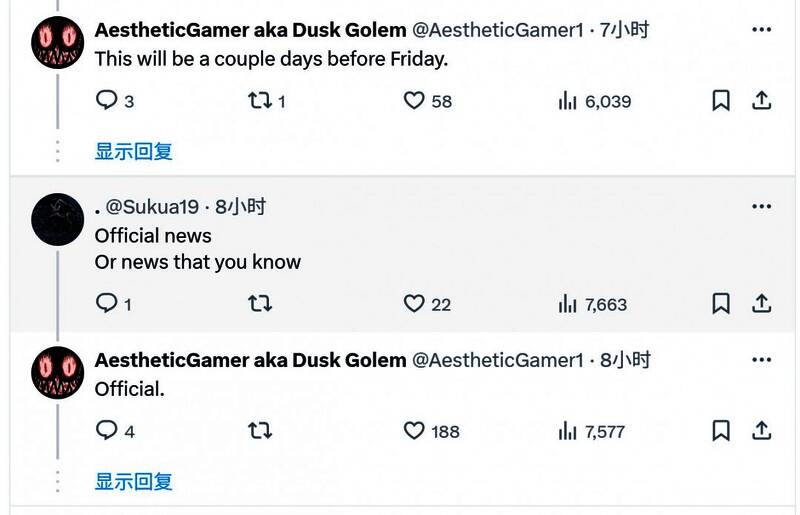This screenshot has width=800, height=515.
Task: Open more options on the "Official." tweet
Action: coord(761,360)
